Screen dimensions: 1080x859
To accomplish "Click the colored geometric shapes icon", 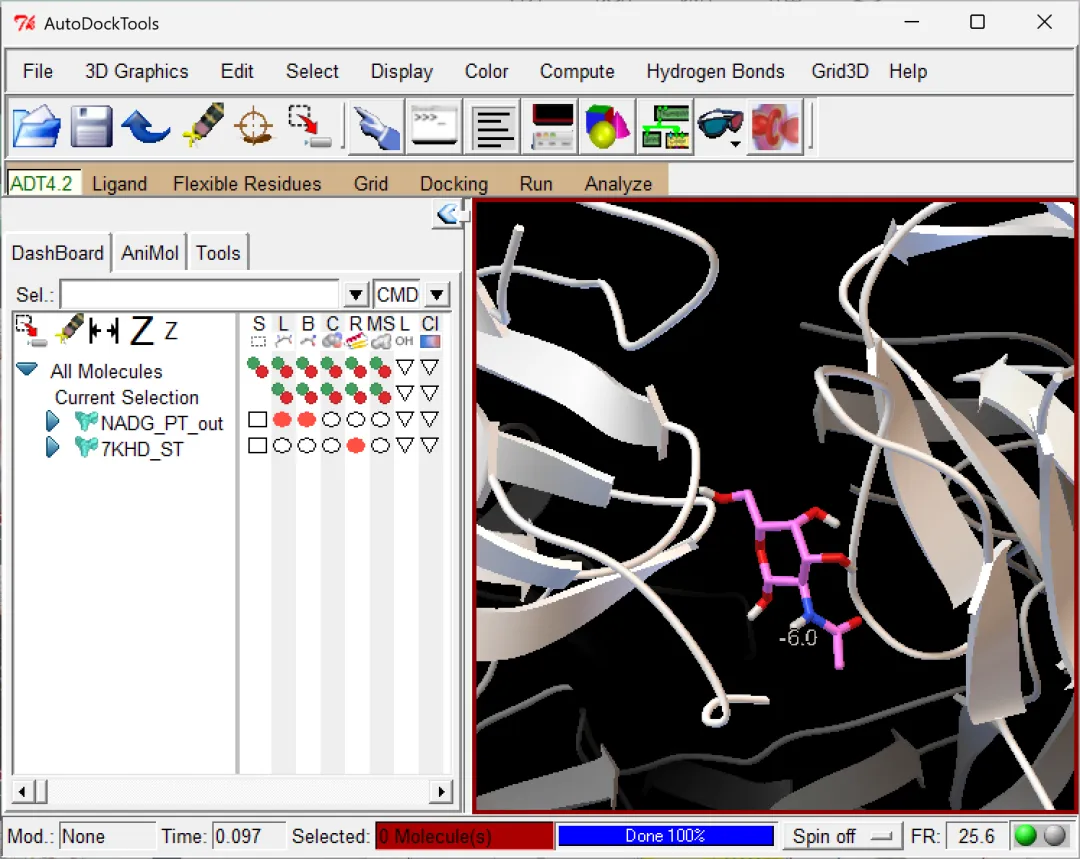I will [x=607, y=127].
